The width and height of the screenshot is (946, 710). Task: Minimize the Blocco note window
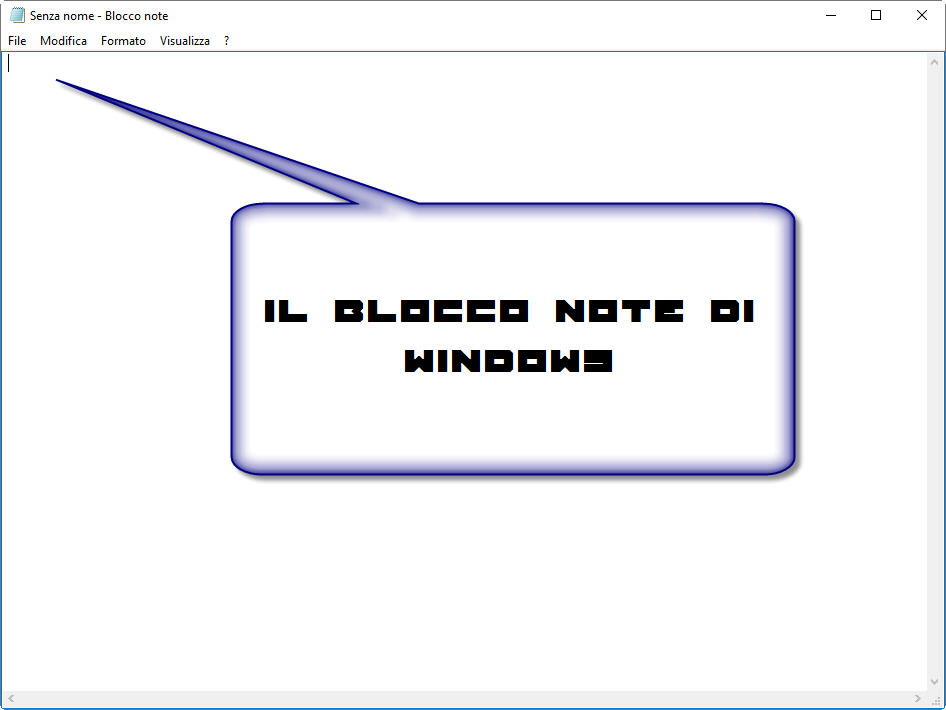point(831,15)
